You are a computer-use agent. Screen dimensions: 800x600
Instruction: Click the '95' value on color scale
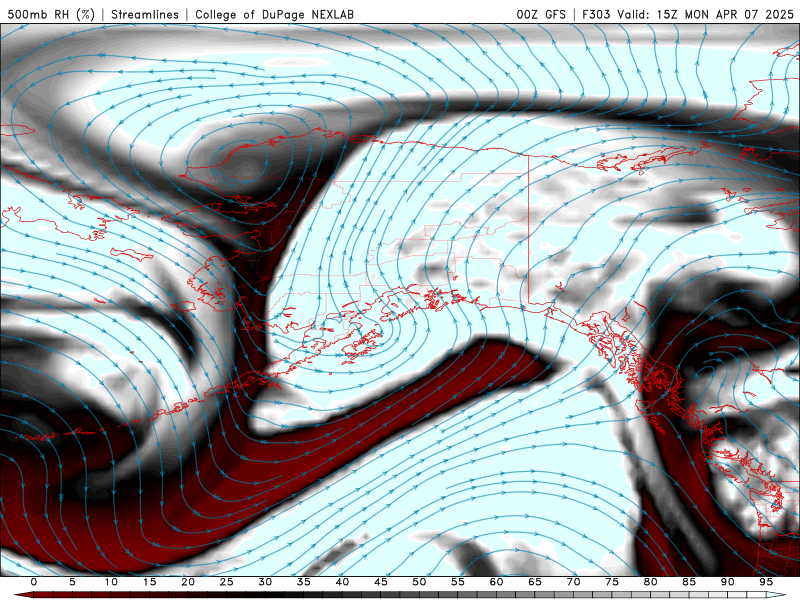tap(766, 582)
